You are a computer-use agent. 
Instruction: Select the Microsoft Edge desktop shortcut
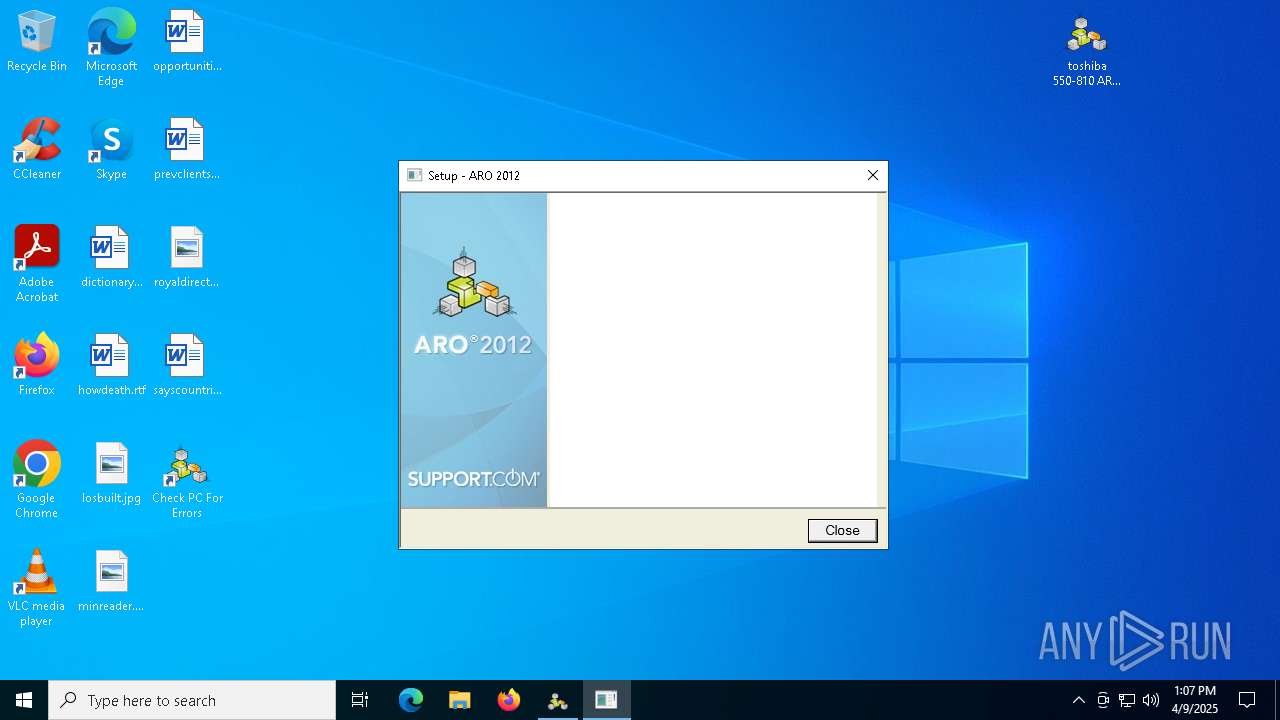coord(111,48)
